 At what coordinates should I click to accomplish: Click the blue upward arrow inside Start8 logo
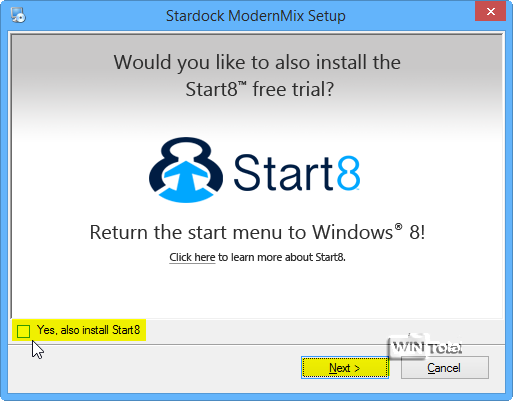point(186,178)
